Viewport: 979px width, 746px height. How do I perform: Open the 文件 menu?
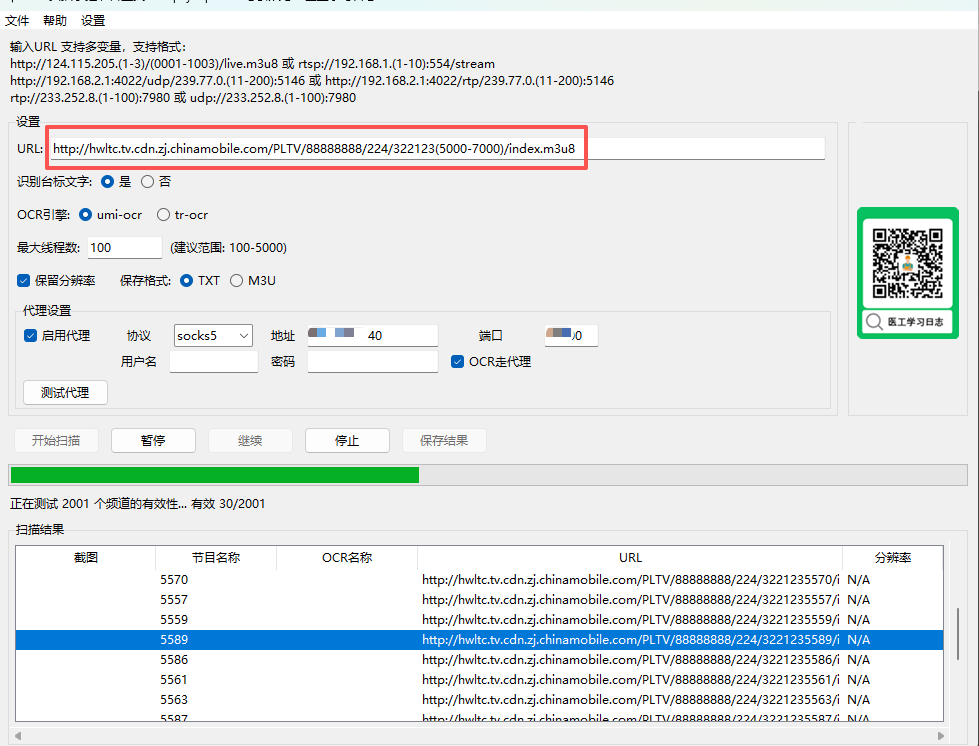coord(17,20)
